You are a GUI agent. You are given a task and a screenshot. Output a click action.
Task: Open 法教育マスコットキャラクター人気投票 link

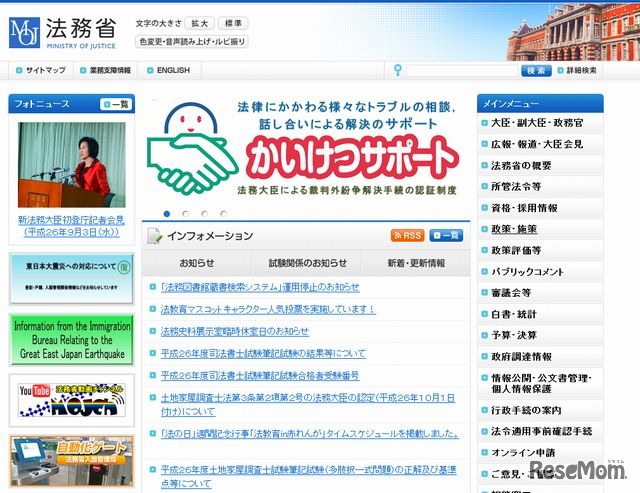point(268,309)
